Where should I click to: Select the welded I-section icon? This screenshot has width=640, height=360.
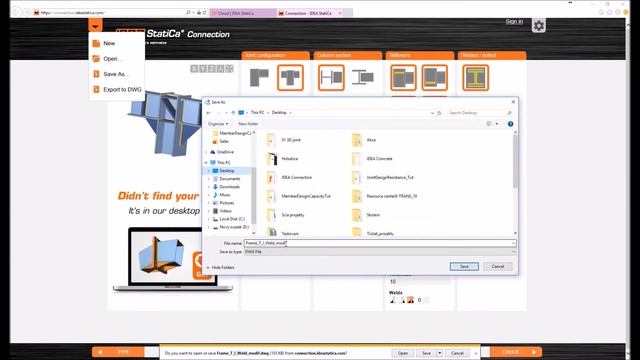476,78
